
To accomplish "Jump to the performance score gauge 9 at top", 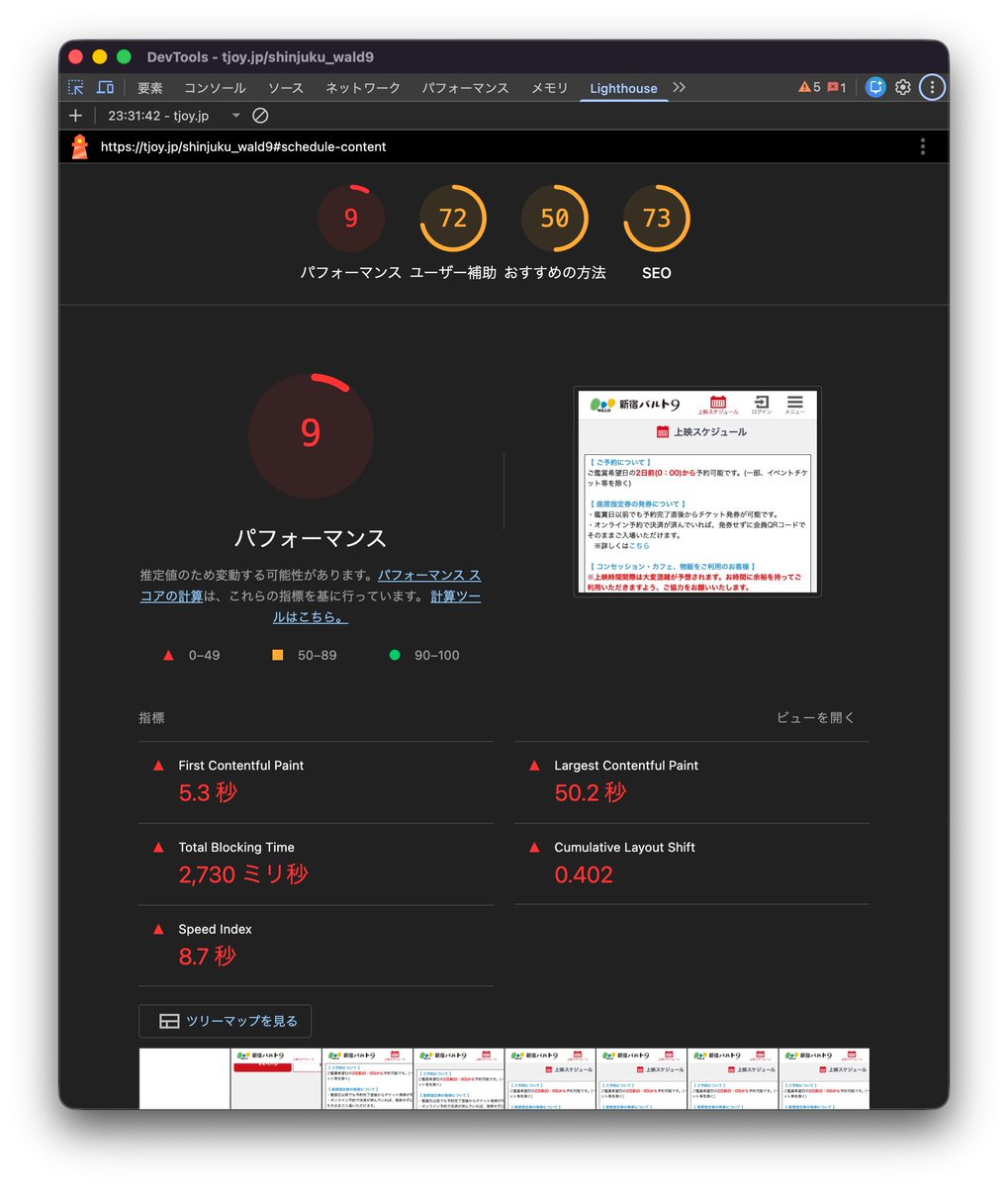I will (x=351, y=218).
